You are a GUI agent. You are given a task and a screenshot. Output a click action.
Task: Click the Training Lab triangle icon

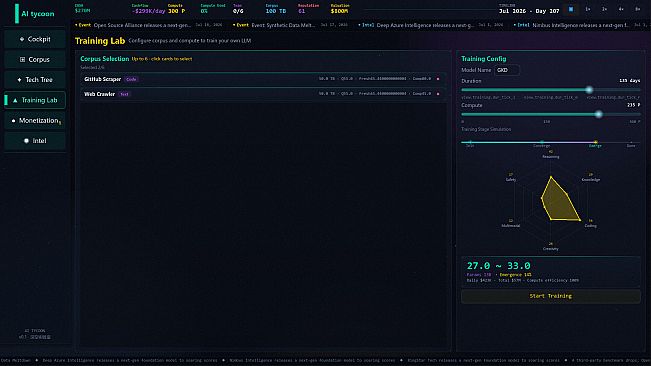point(15,100)
